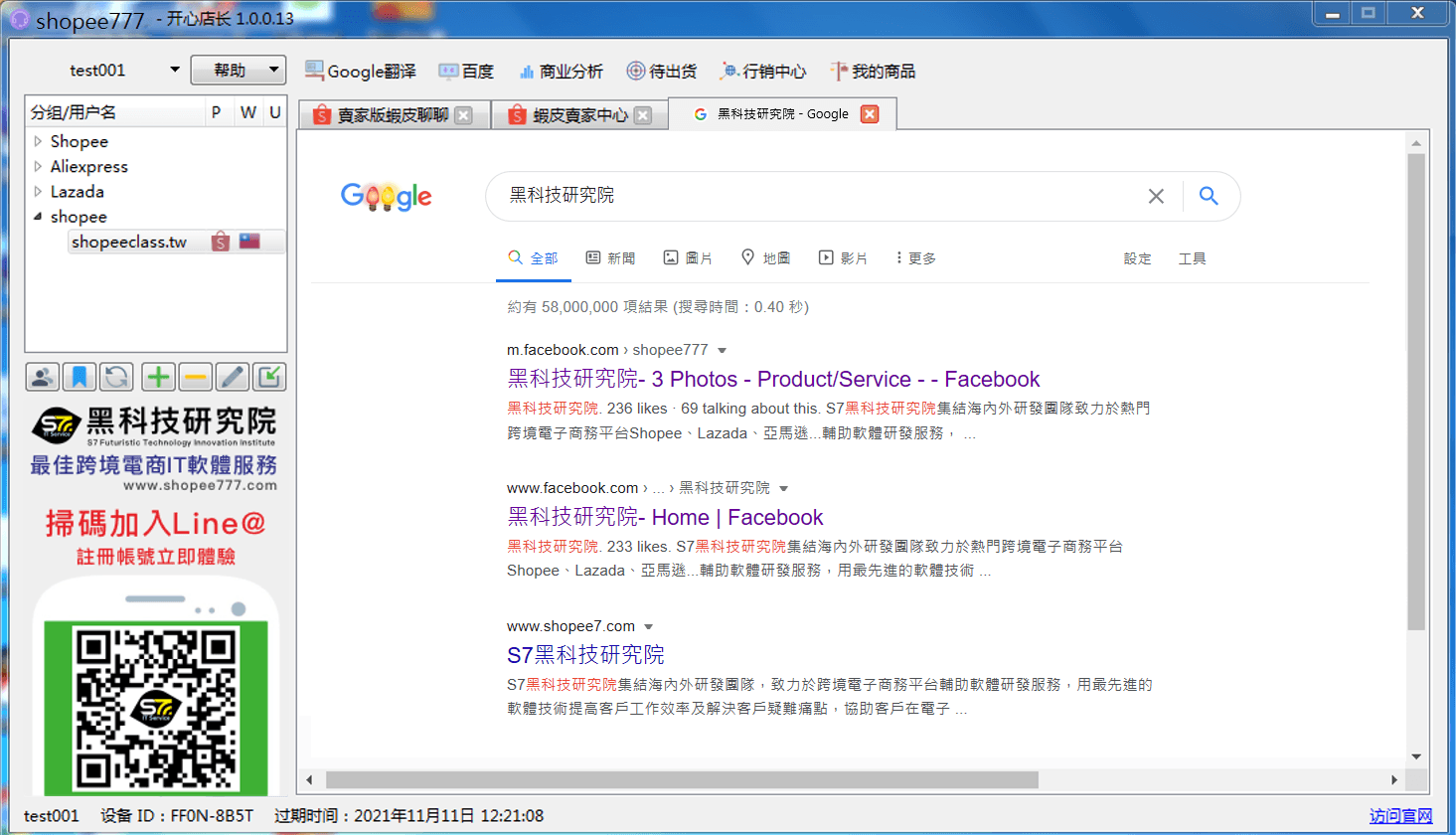The image size is (1456, 835).
Task: Click the U column header
Action: [x=275, y=112]
